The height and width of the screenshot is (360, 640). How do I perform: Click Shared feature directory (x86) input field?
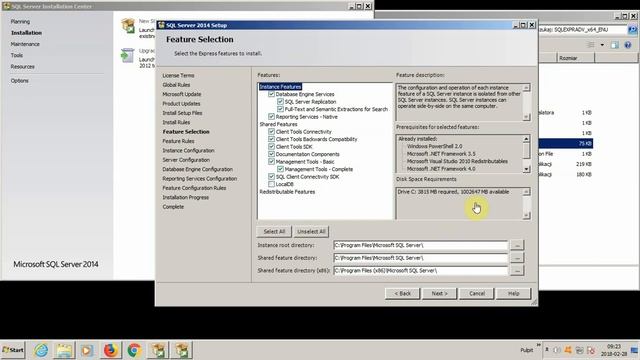tap(420, 271)
